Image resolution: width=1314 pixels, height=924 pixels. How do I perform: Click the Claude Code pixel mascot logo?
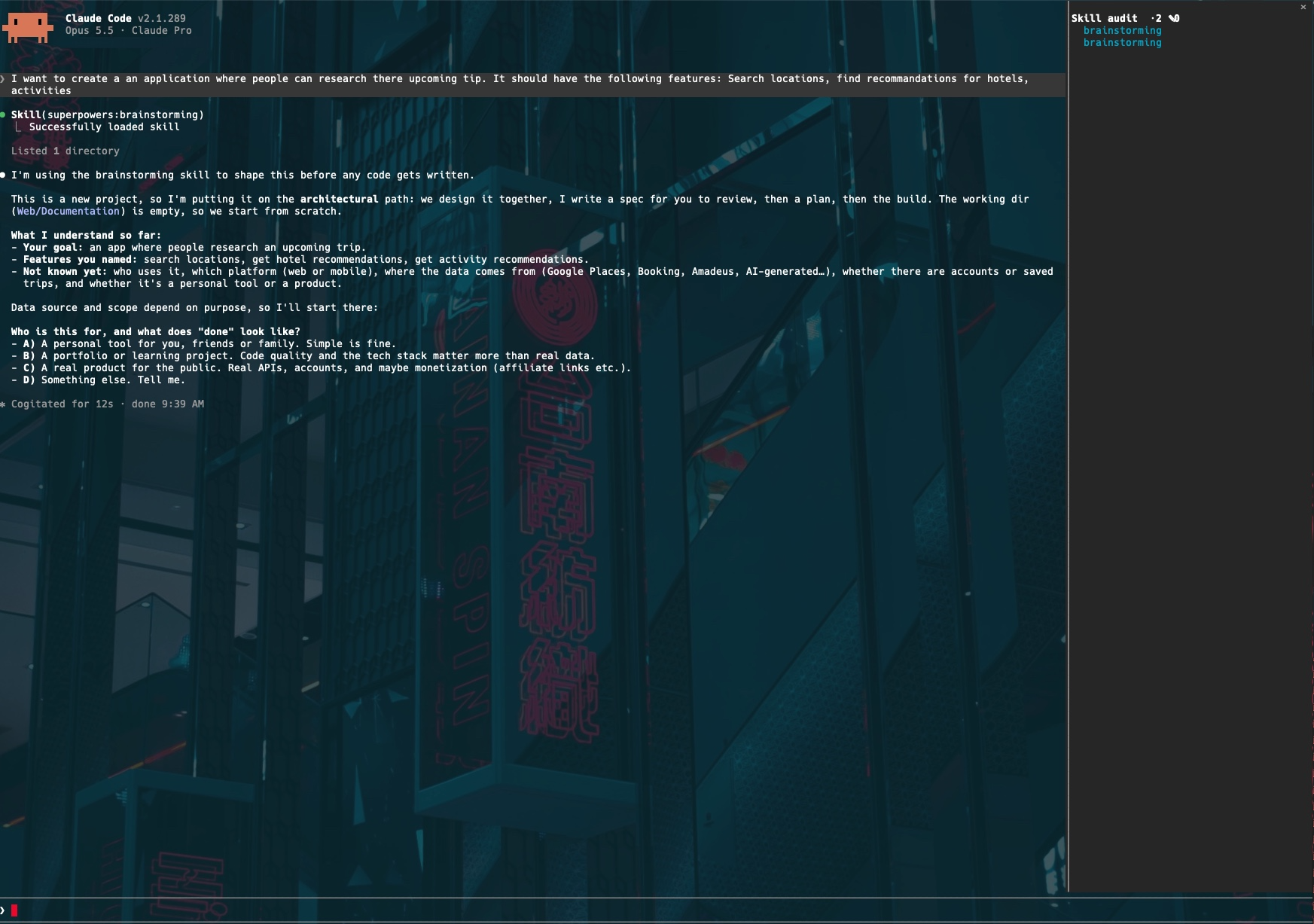click(x=28, y=27)
